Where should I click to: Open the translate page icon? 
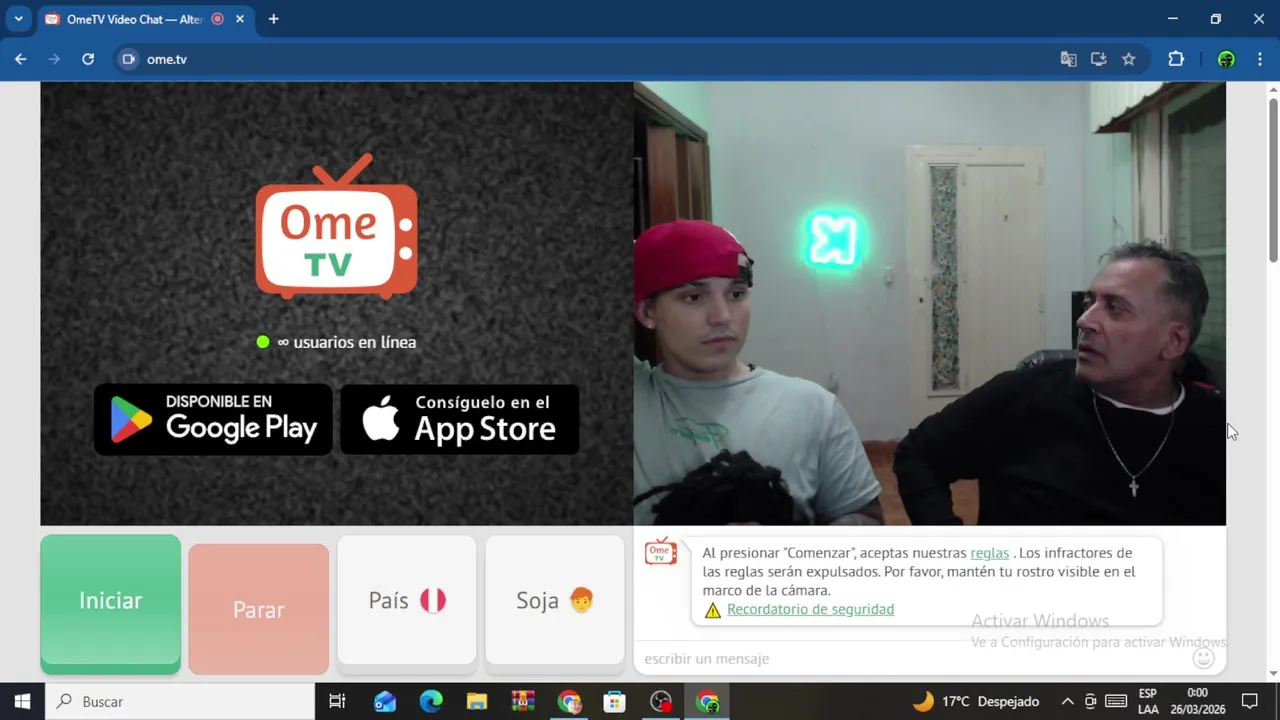pyautogui.click(x=1068, y=59)
